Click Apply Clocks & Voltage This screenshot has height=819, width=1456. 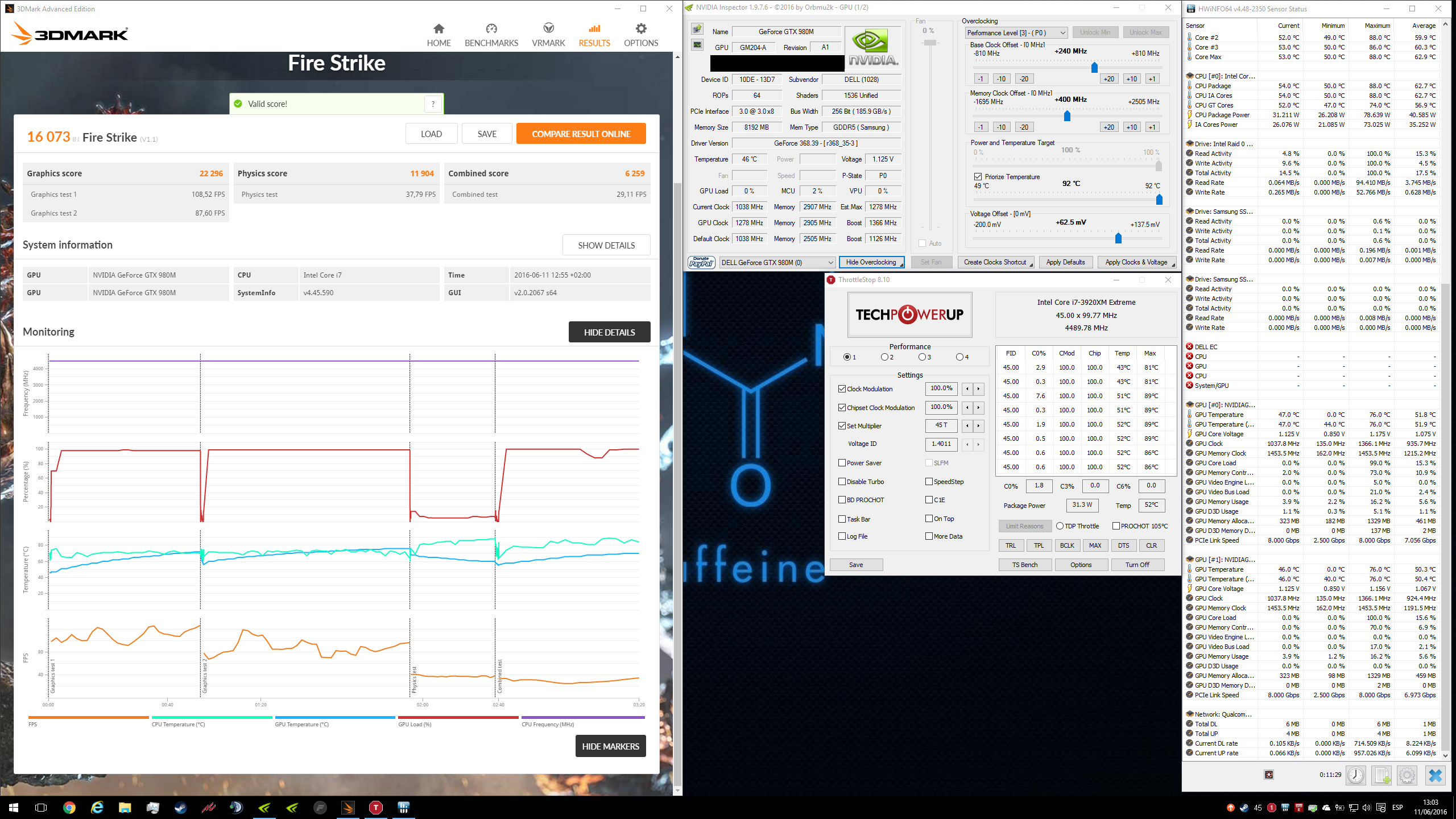1136,262
